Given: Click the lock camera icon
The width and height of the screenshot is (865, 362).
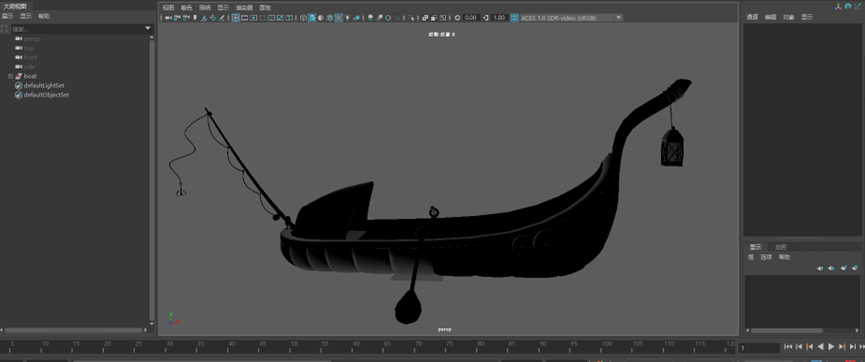Looking at the screenshot, I should tap(177, 18).
